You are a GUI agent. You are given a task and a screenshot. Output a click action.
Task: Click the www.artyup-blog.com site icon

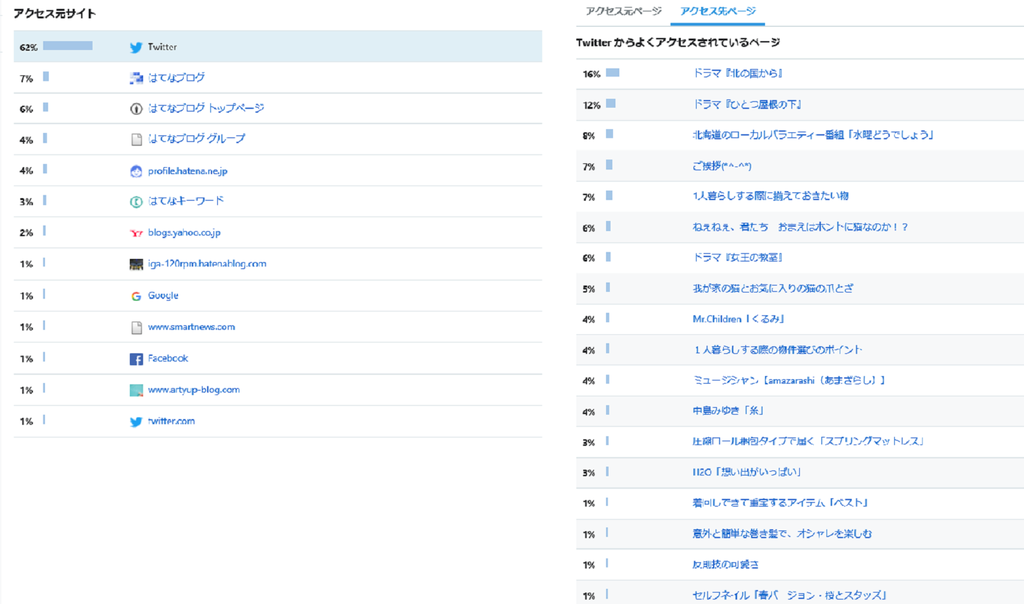coord(136,390)
